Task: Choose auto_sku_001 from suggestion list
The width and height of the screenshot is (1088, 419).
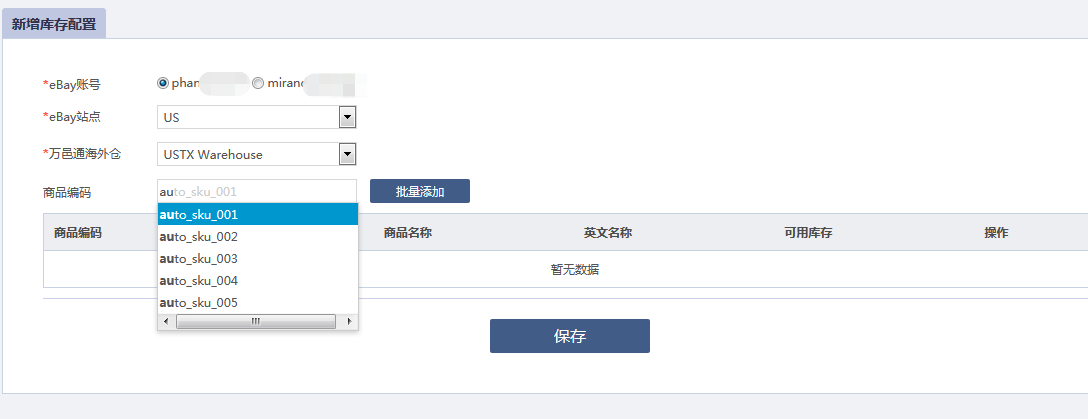Action: pyautogui.click(x=257, y=214)
